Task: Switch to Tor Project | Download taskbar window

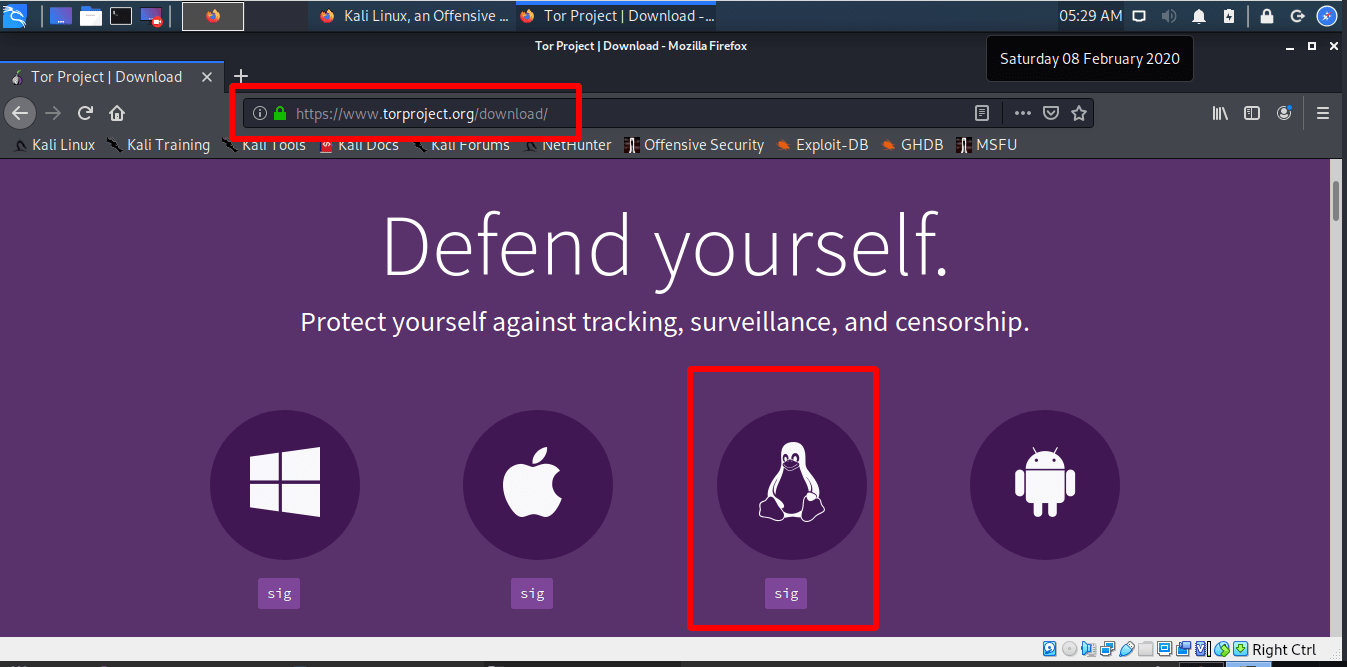Action: click(x=617, y=16)
